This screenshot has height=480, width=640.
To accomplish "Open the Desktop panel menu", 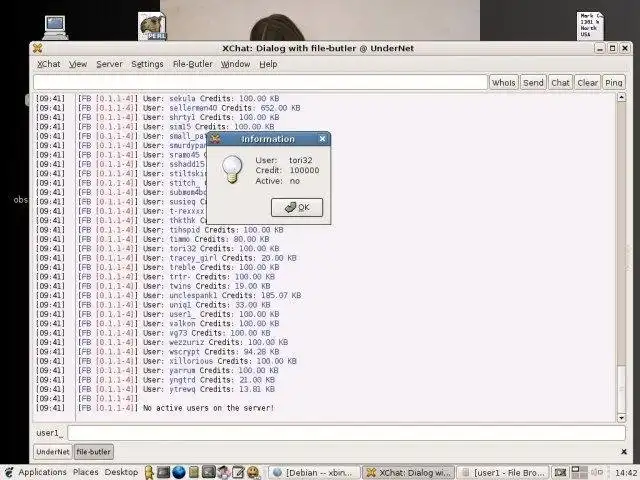I will pyautogui.click(x=121, y=472).
